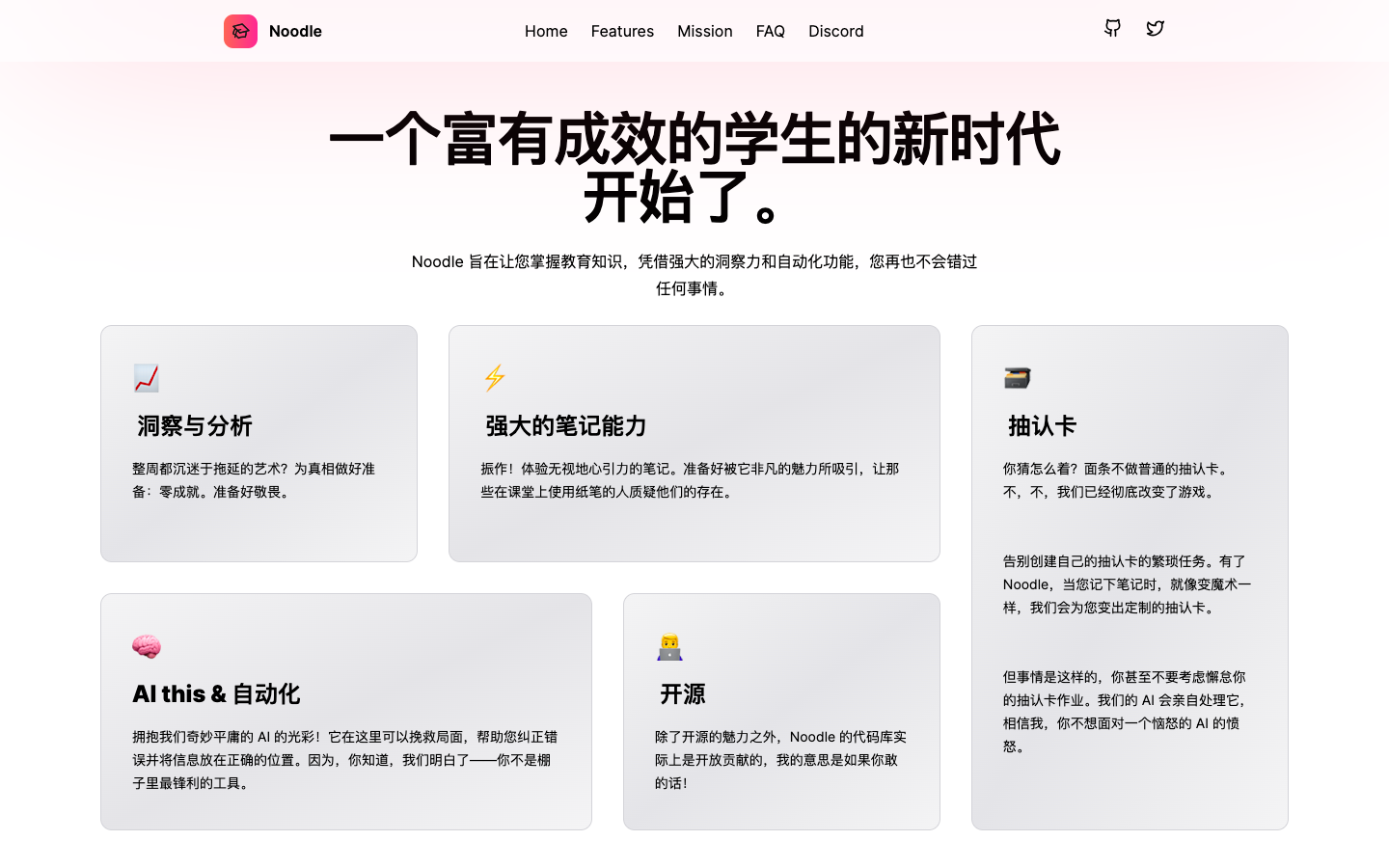Click the description starting 拥抱我们奇妙平庸的 AI
This screenshot has width=1389, height=868.
[x=345, y=760]
